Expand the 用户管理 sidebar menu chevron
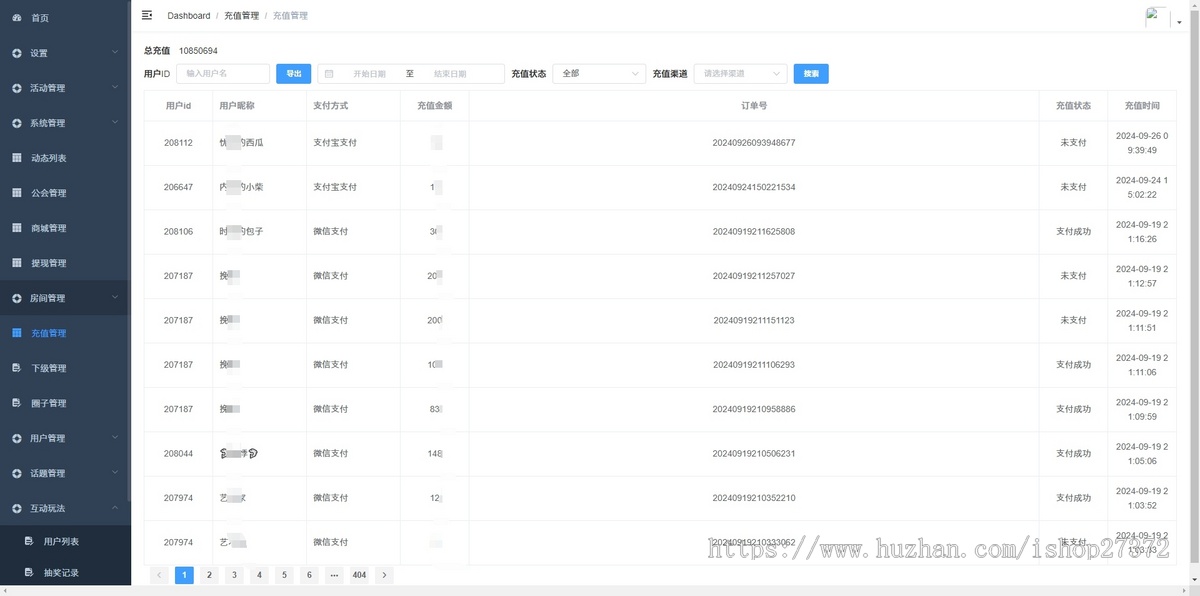Screen dimensions: 1200x596 (x=115, y=437)
